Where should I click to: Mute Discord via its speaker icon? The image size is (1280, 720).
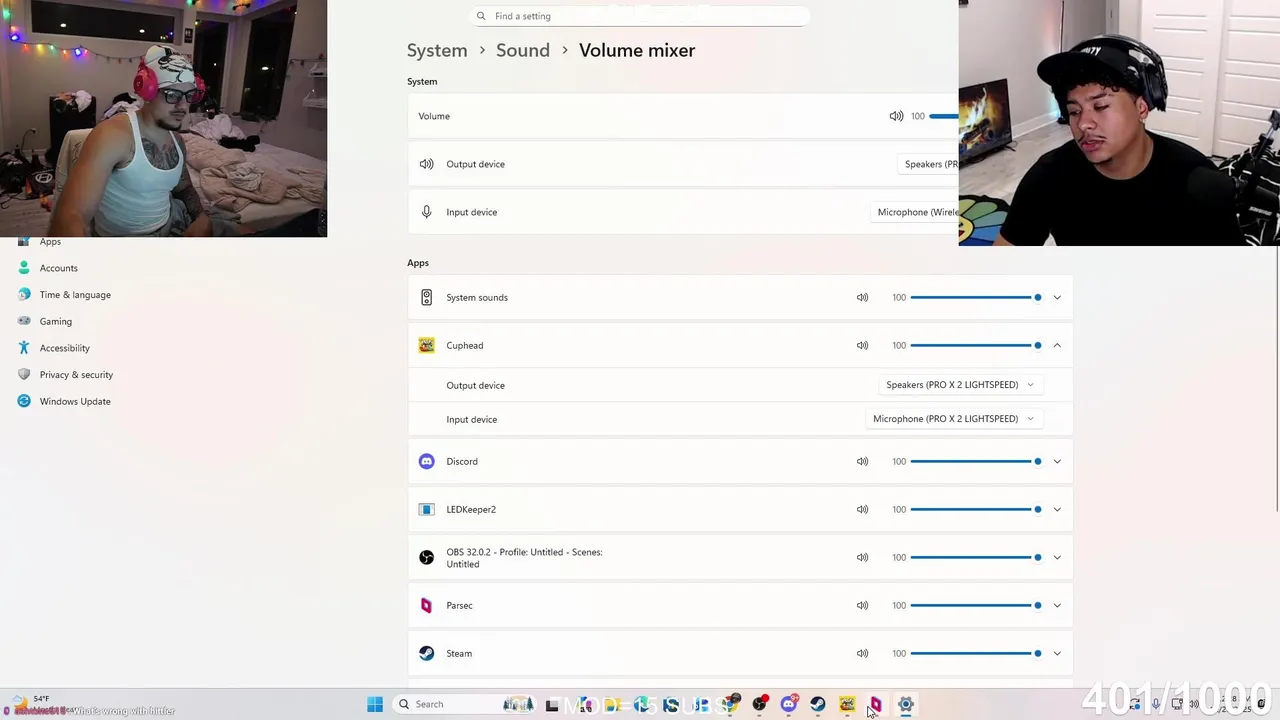tap(862, 461)
